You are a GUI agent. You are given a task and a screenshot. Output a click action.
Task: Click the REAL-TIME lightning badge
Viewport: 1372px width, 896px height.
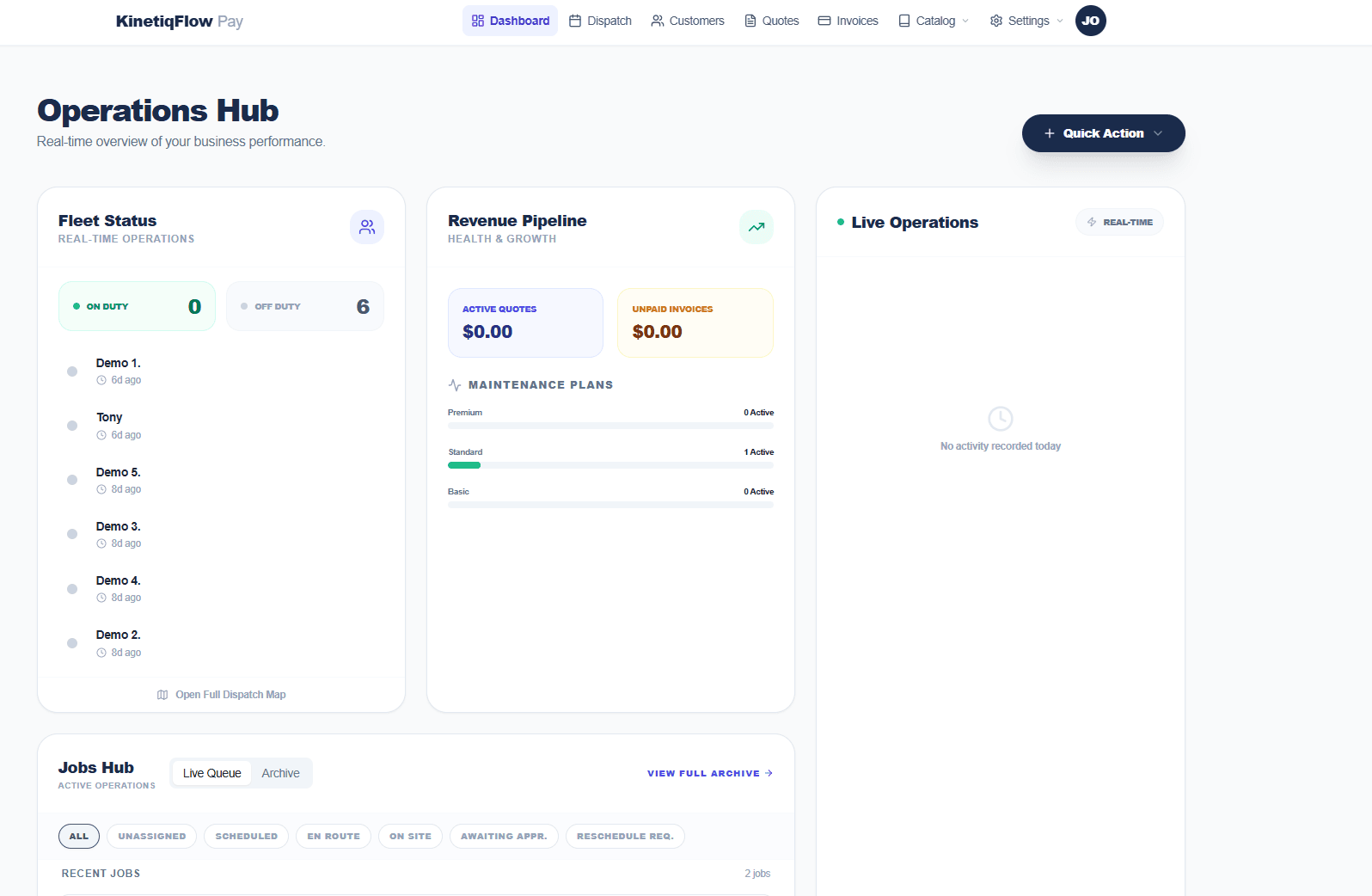[x=1119, y=222]
